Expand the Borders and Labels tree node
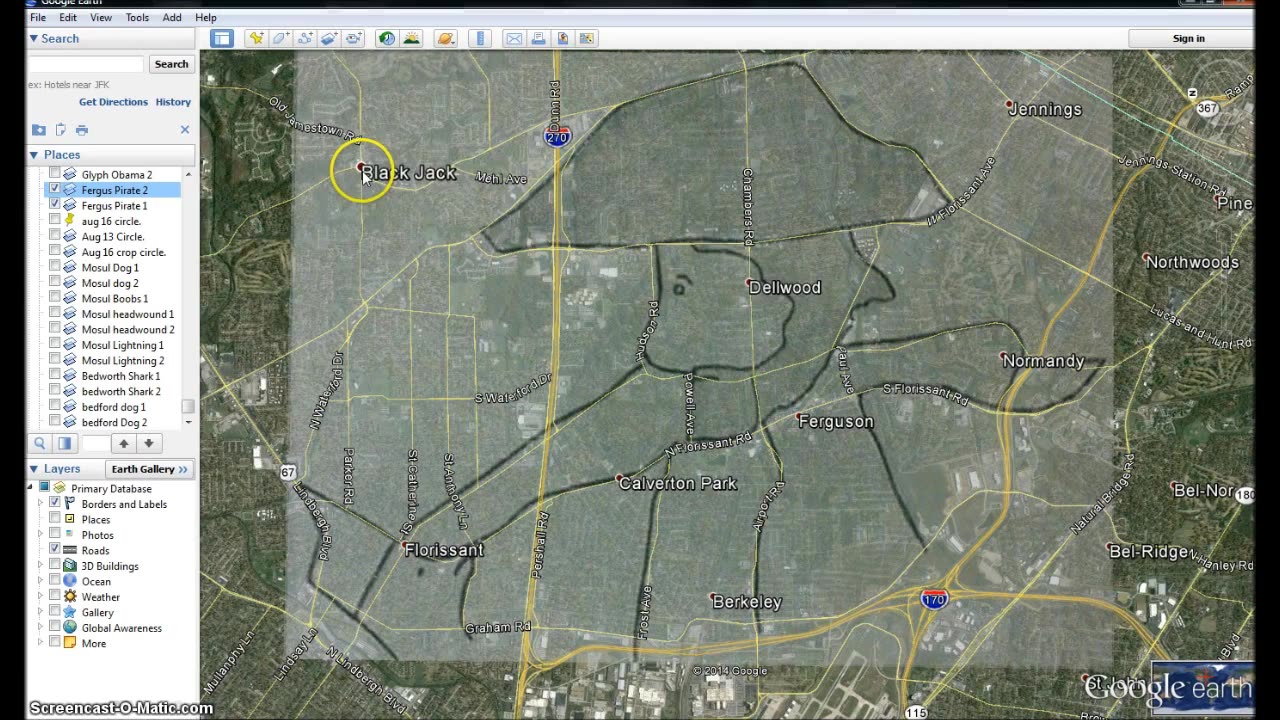The width and height of the screenshot is (1280, 720). (x=41, y=504)
